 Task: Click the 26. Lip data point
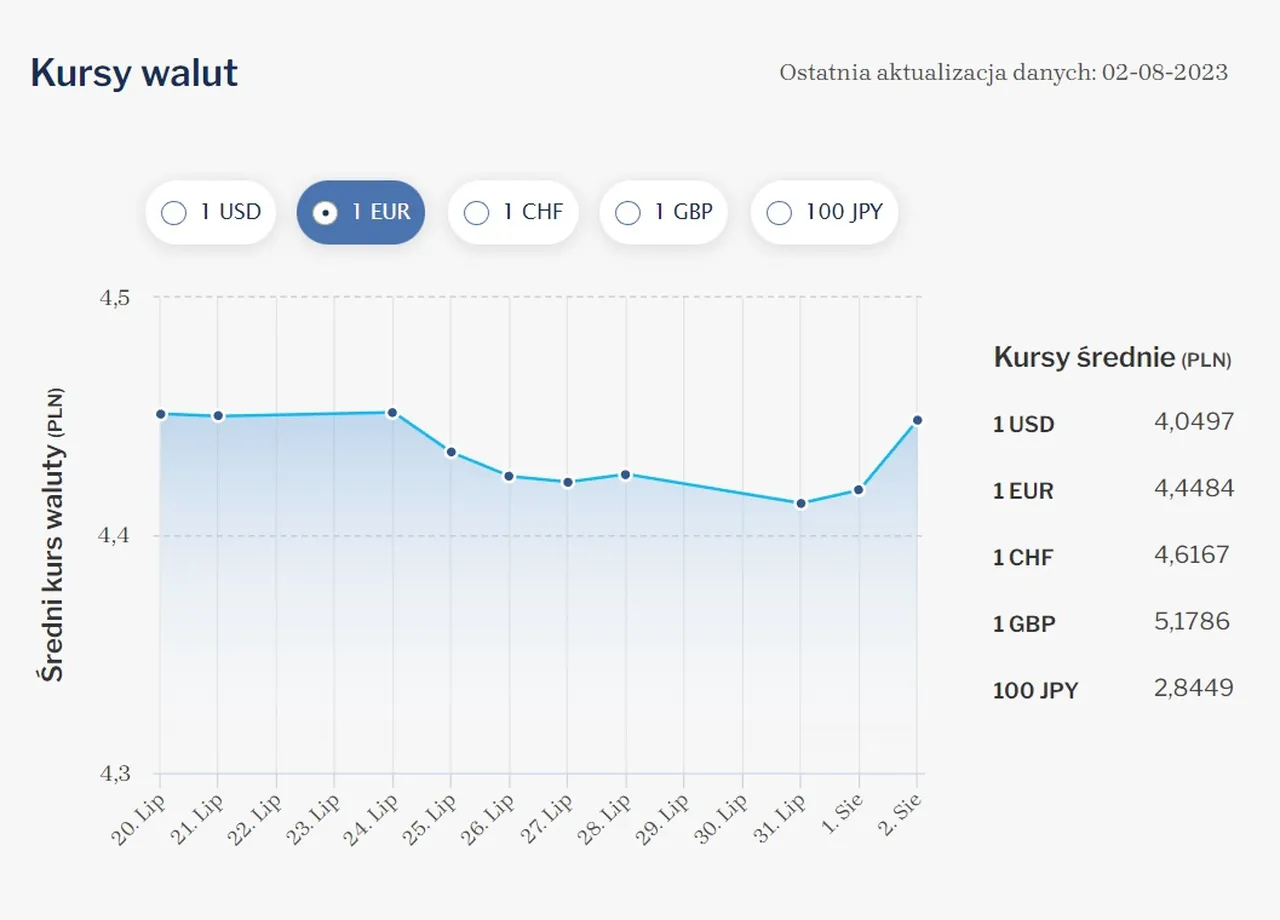coord(509,476)
